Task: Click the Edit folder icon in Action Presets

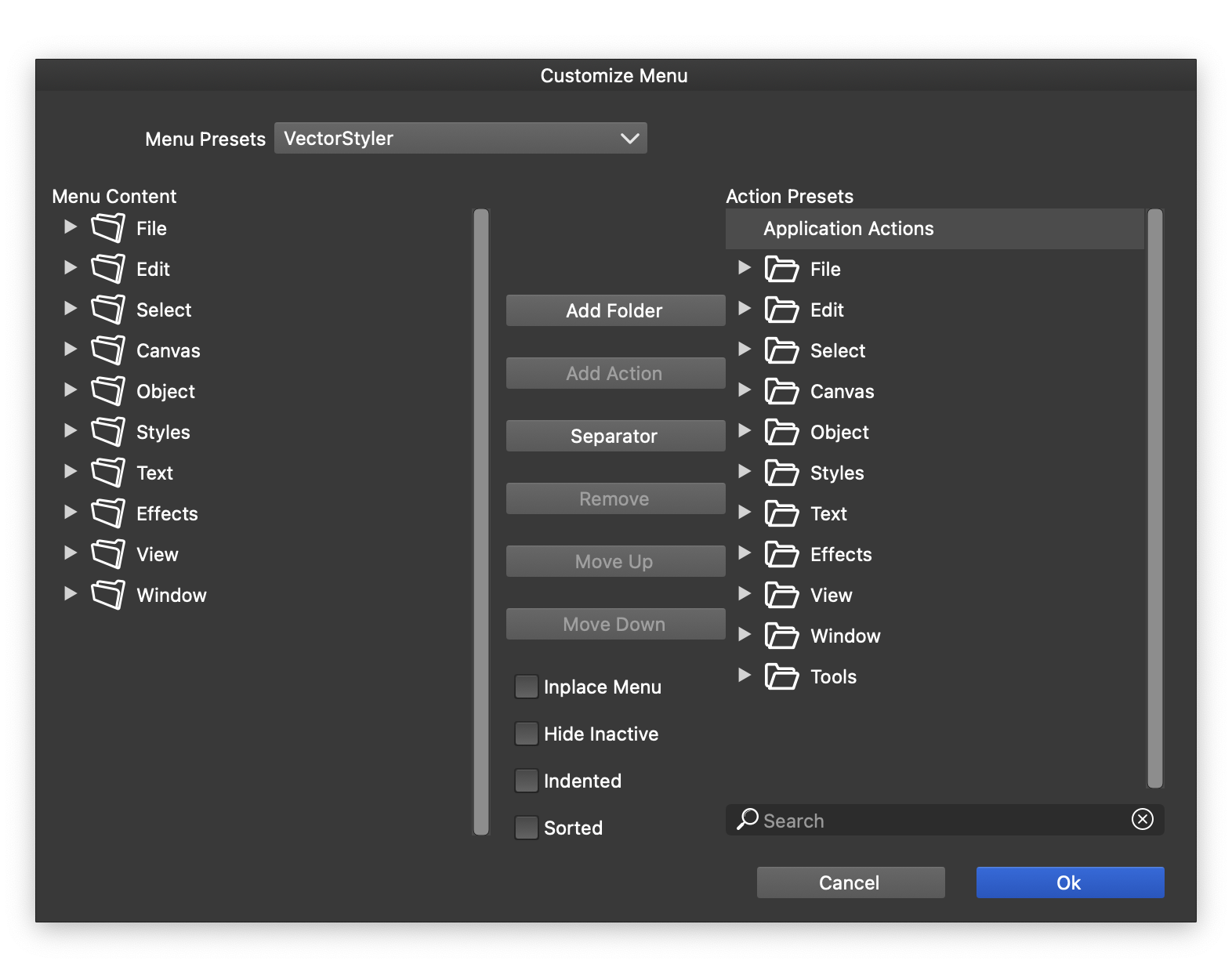Action: click(x=781, y=310)
